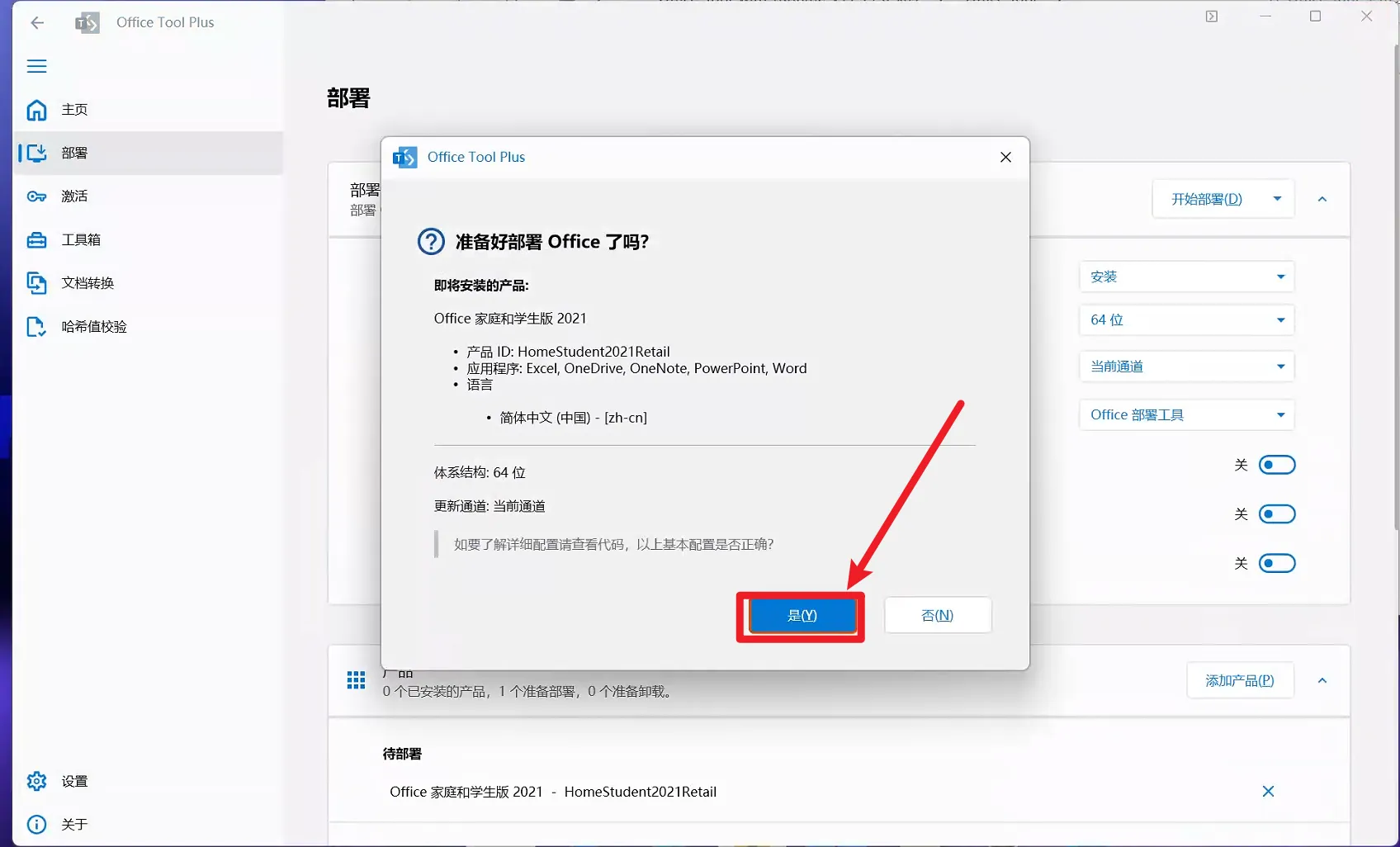Click the text '产品 ID: HomeStudent2021Retail'

coord(568,352)
